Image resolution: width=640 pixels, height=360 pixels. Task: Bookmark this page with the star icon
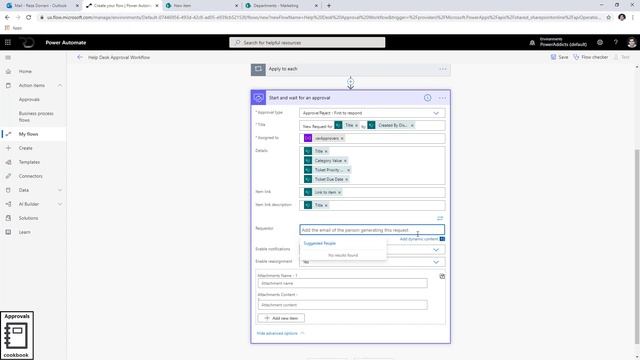pos(609,18)
